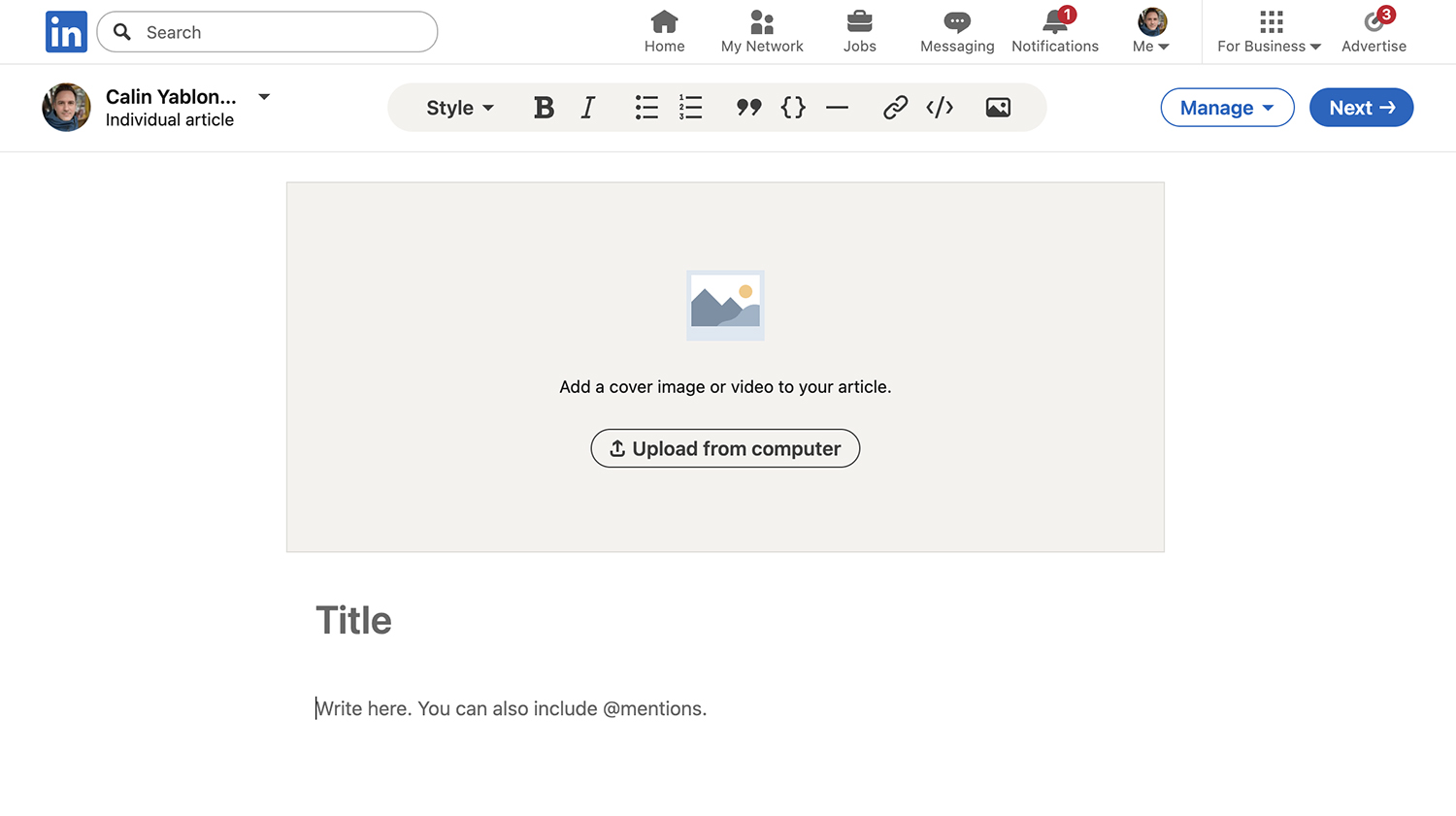This screenshot has height=816, width=1456.
Task: Expand the Individual article author selector
Action: [263, 96]
